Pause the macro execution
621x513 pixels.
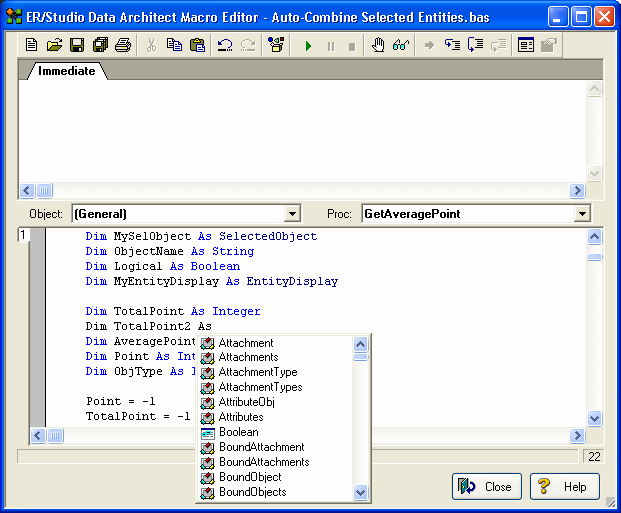click(x=331, y=46)
